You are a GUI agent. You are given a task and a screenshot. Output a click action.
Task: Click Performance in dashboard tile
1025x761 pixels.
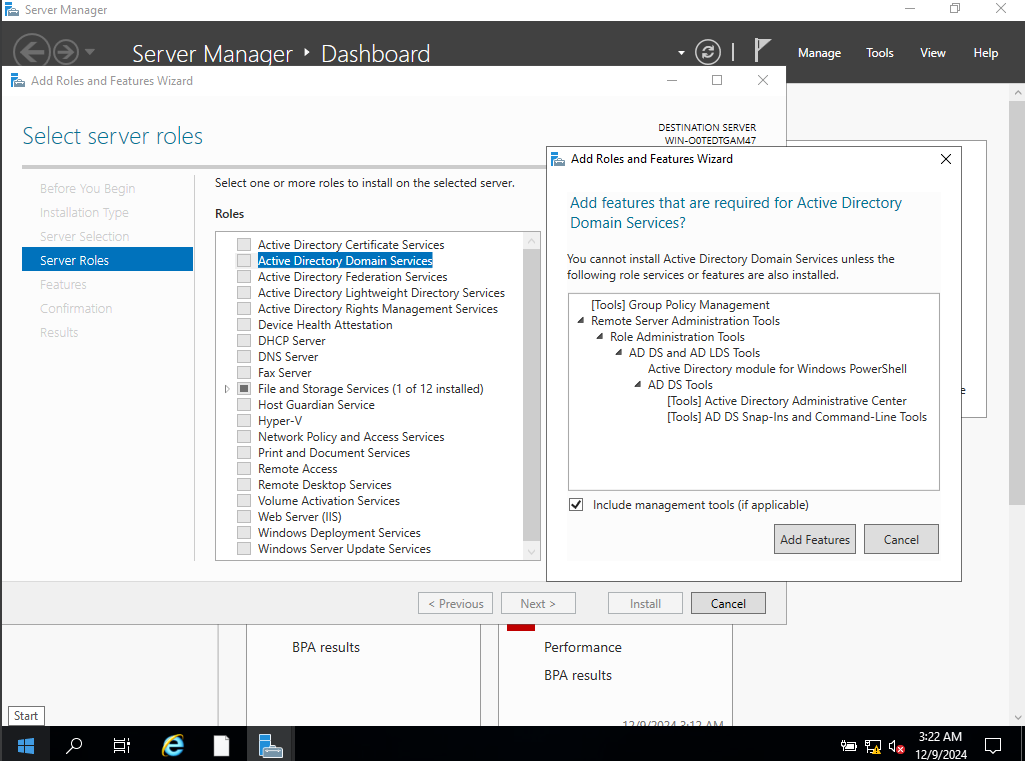coord(582,647)
